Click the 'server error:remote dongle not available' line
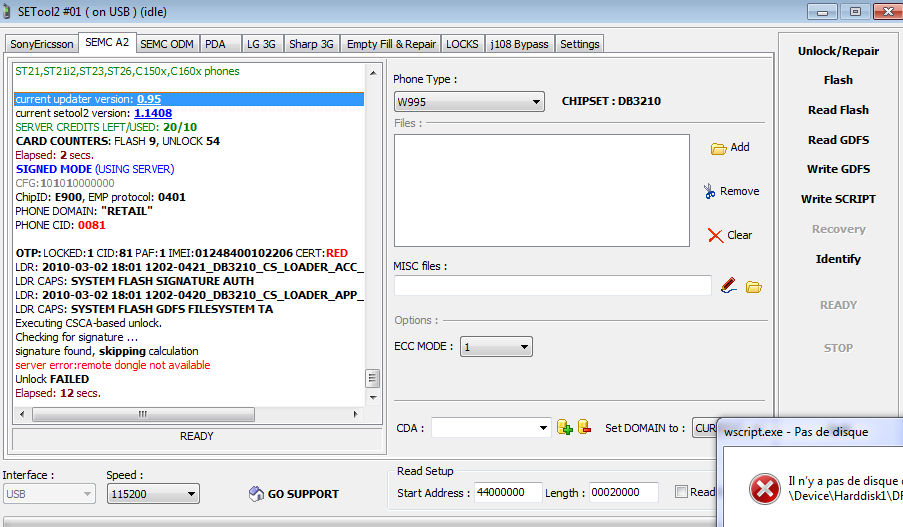The height and width of the screenshot is (527, 903). click(x=113, y=365)
